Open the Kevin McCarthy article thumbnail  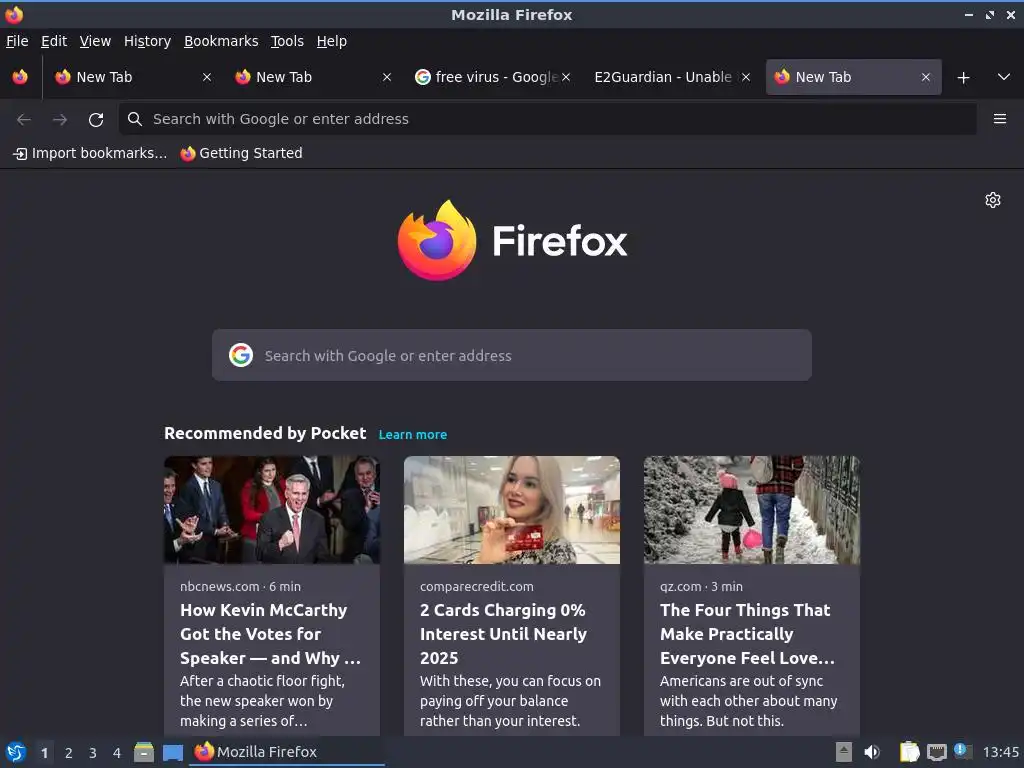pos(272,510)
